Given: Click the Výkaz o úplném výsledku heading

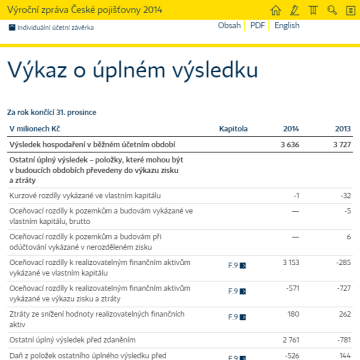Looking at the screenshot, I should click(133, 70).
